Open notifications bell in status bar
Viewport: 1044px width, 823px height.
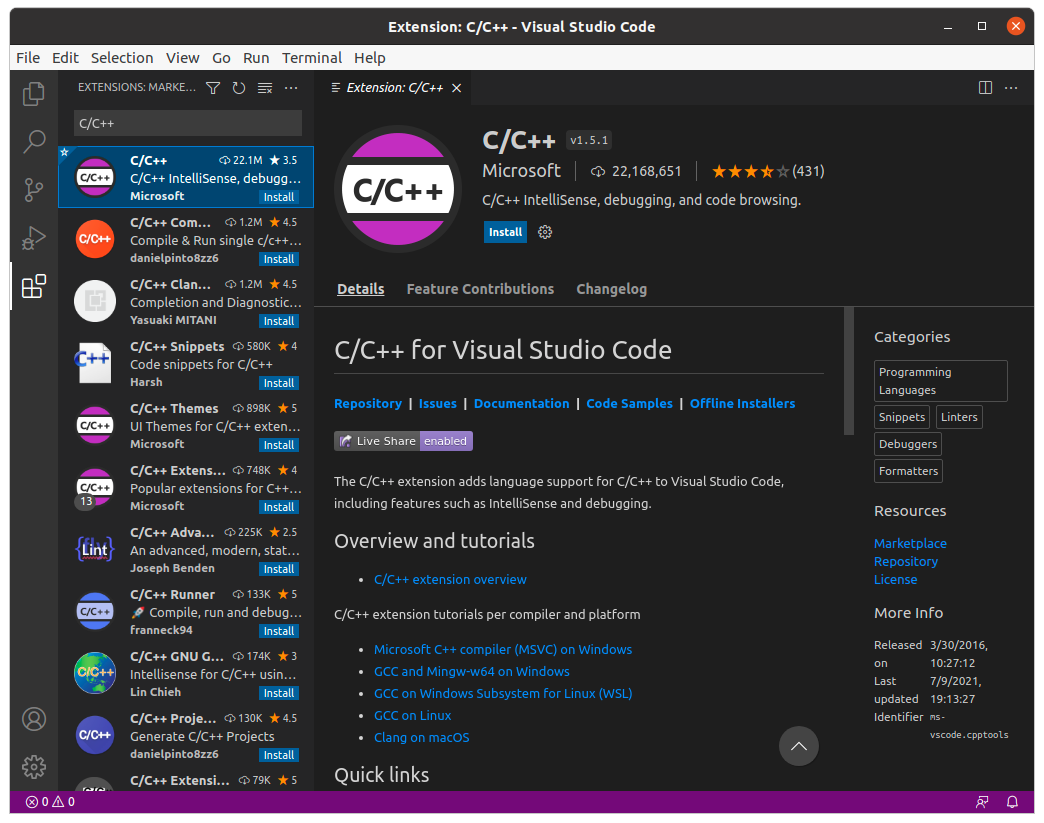(1012, 802)
